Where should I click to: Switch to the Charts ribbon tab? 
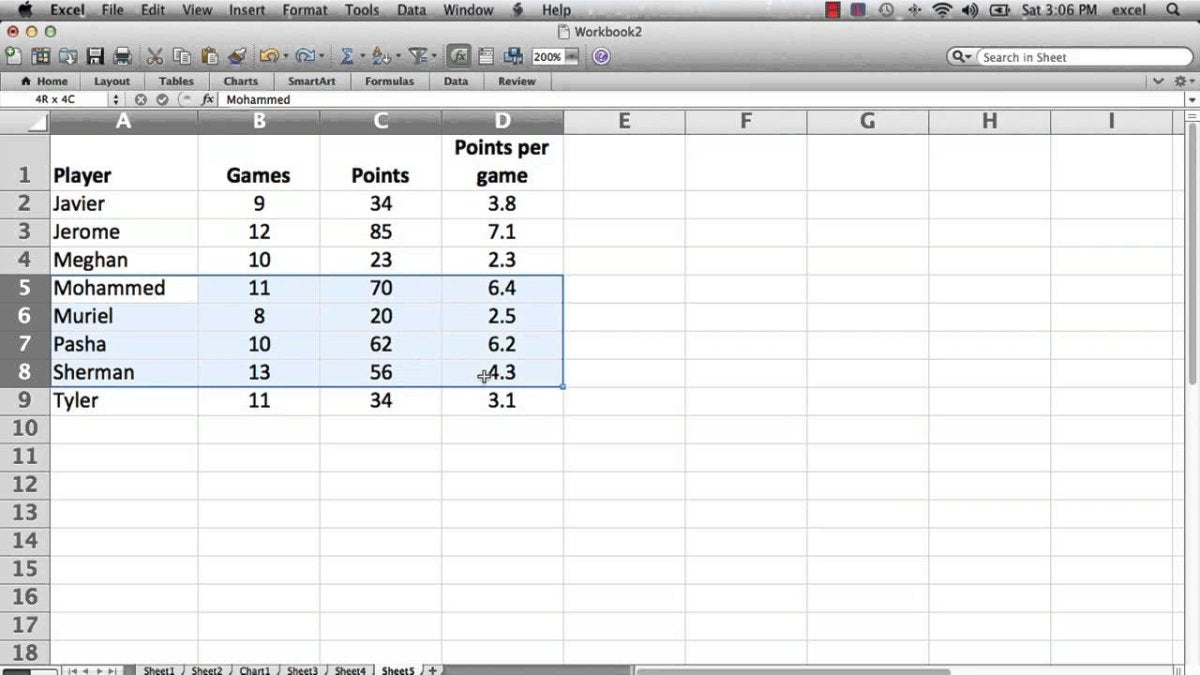pyautogui.click(x=240, y=81)
